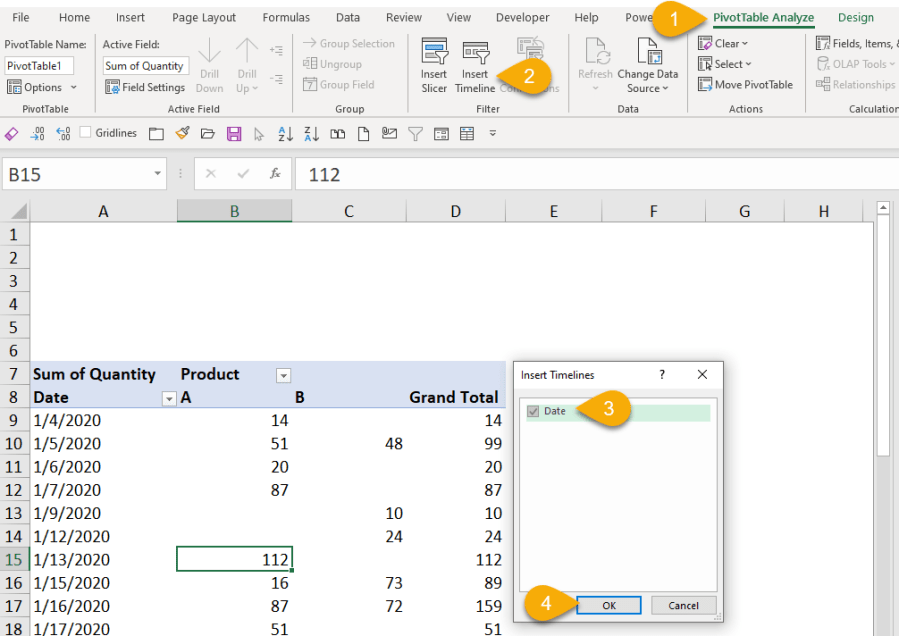The width and height of the screenshot is (899, 636).
Task: Open the Formulas ribbon tab
Action: point(286,17)
